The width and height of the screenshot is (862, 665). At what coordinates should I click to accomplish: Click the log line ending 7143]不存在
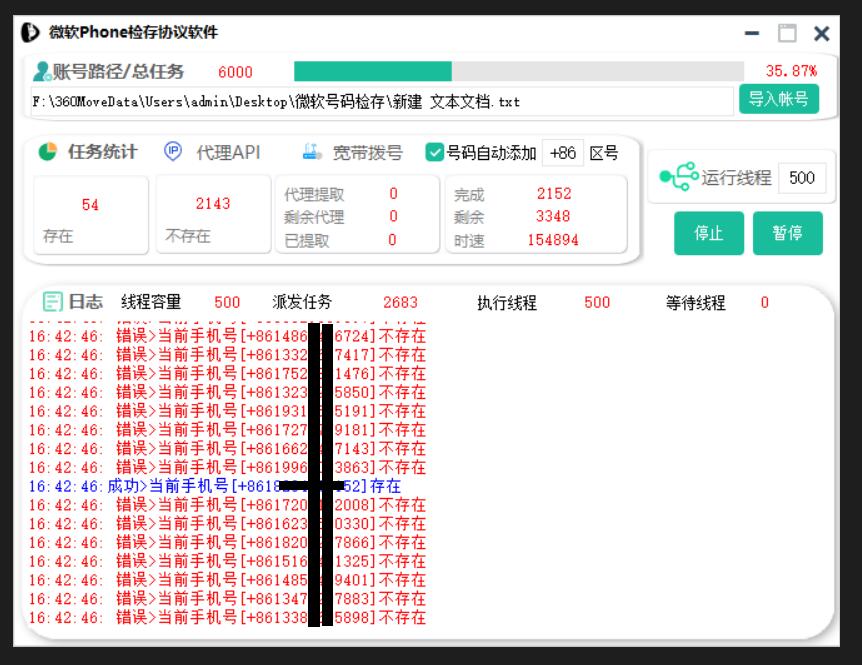point(228,448)
